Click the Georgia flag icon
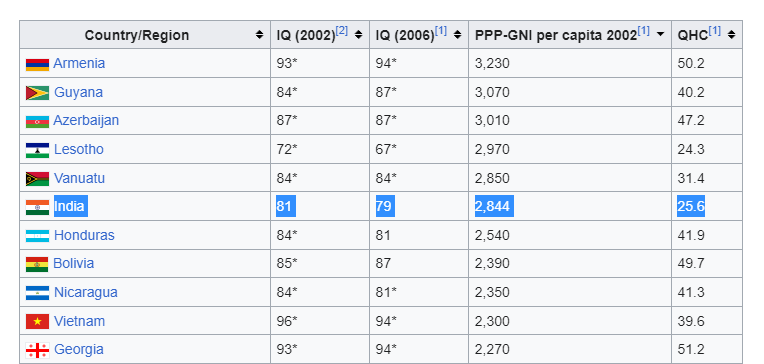 click(38, 350)
